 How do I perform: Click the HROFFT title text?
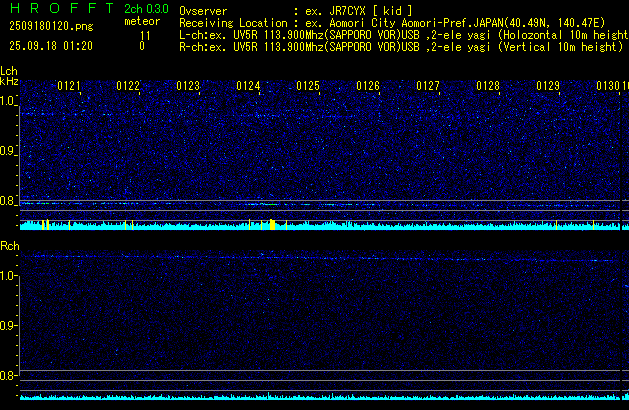pyautogui.click(x=62, y=8)
